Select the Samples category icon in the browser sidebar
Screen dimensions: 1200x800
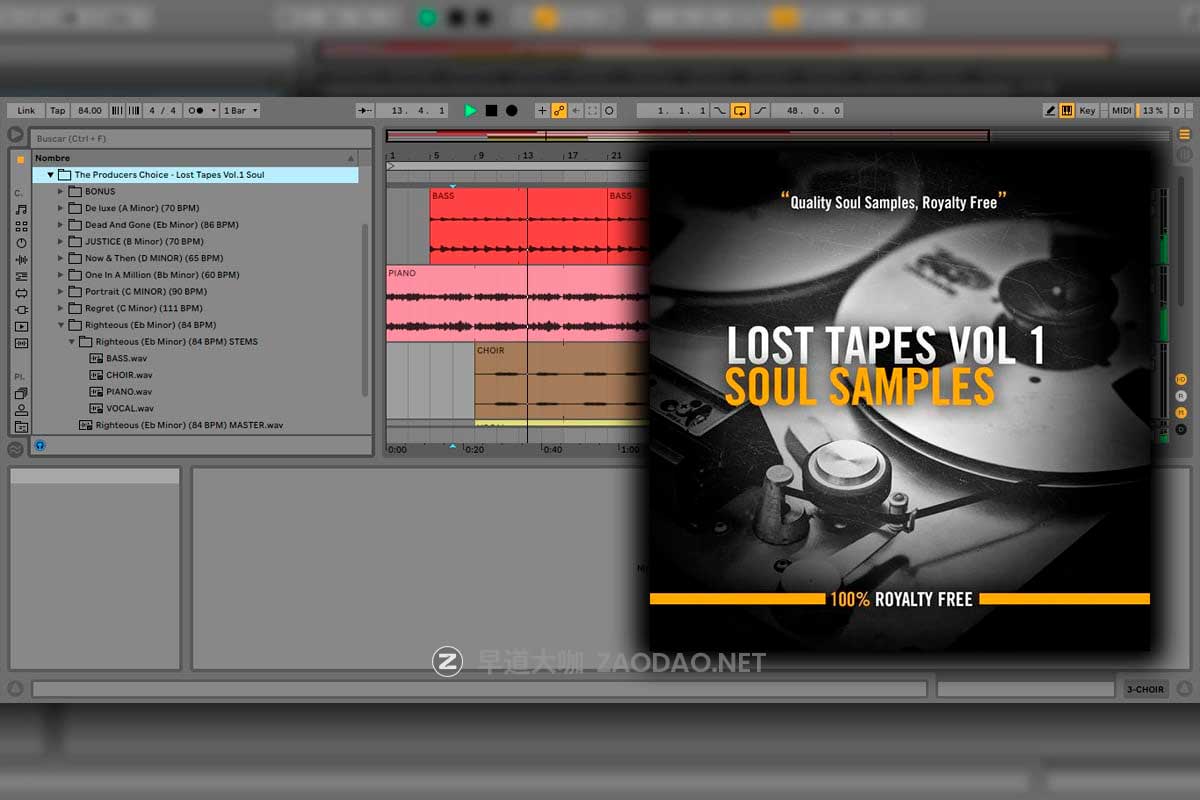(18, 342)
